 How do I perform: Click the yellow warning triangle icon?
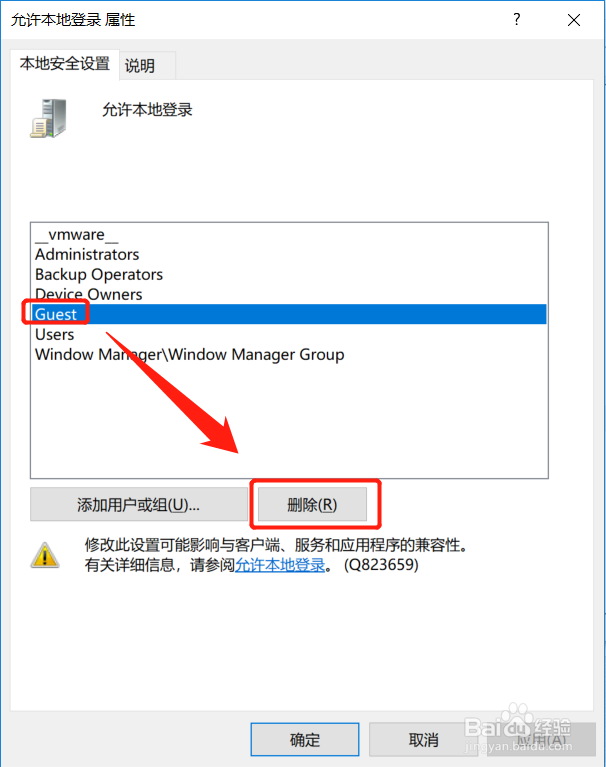click(45, 555)
